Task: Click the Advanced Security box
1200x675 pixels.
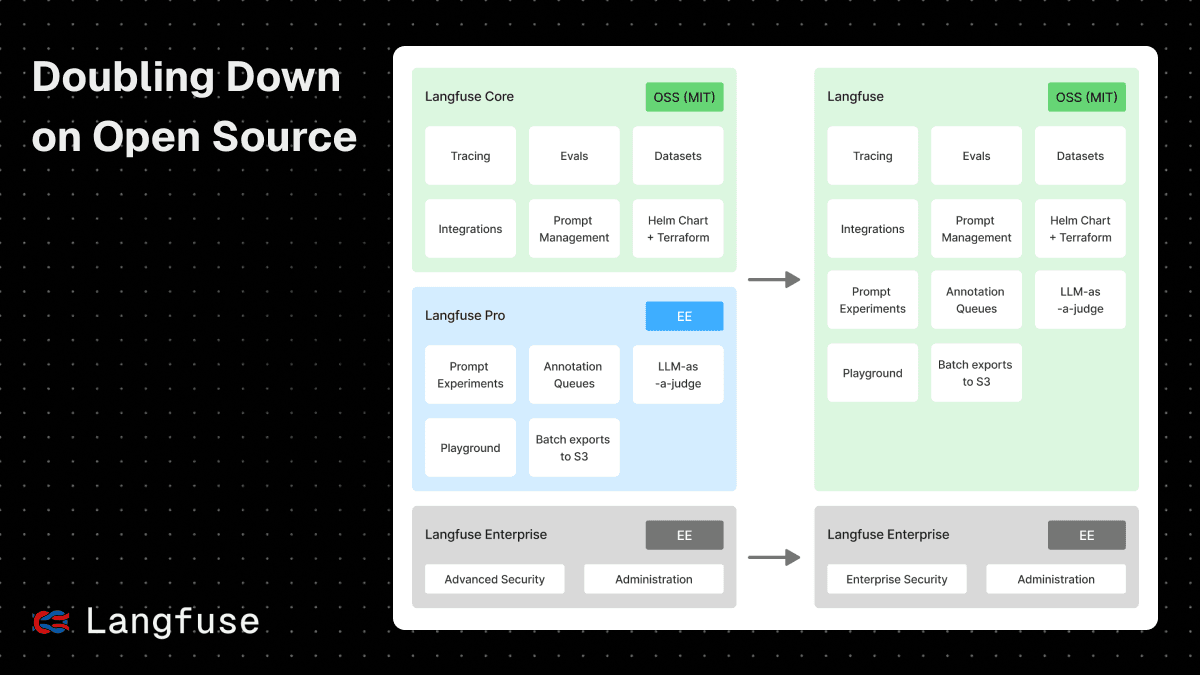Action: [494, 579]
